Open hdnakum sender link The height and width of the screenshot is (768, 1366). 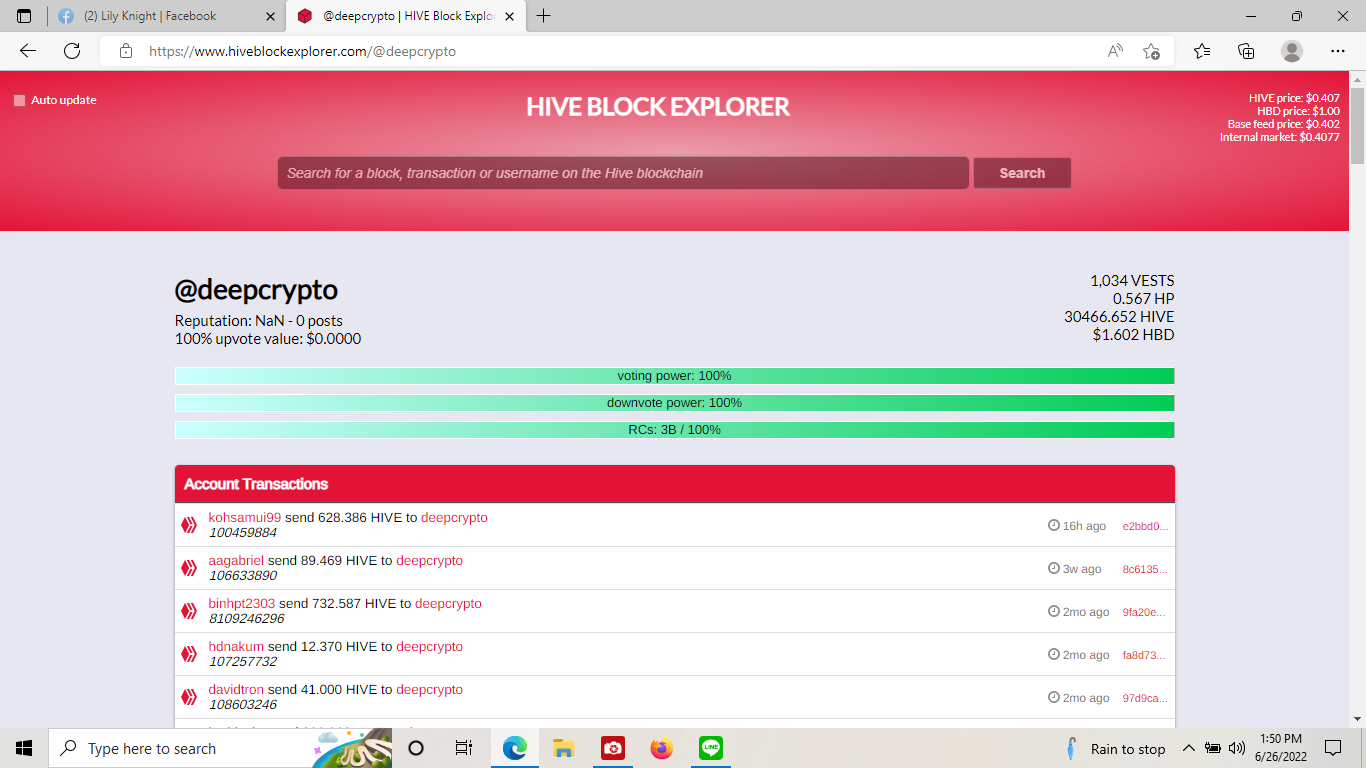click(236, 647)
